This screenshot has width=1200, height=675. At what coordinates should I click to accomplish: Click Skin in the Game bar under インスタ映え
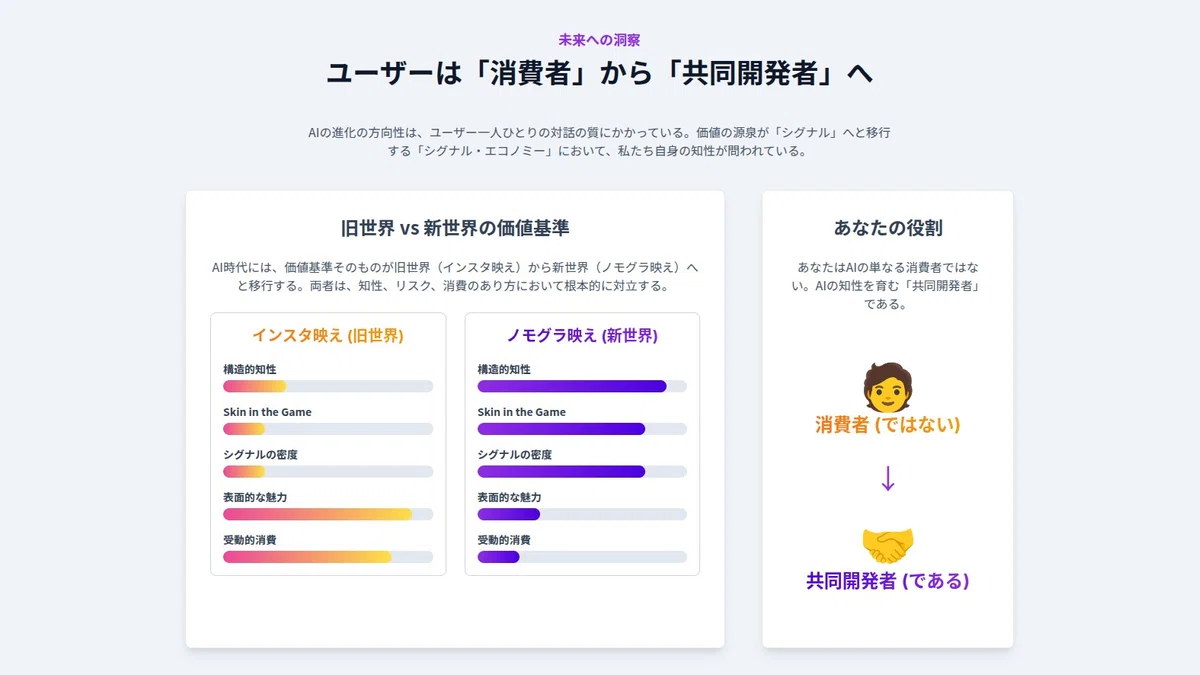point(328,429)
